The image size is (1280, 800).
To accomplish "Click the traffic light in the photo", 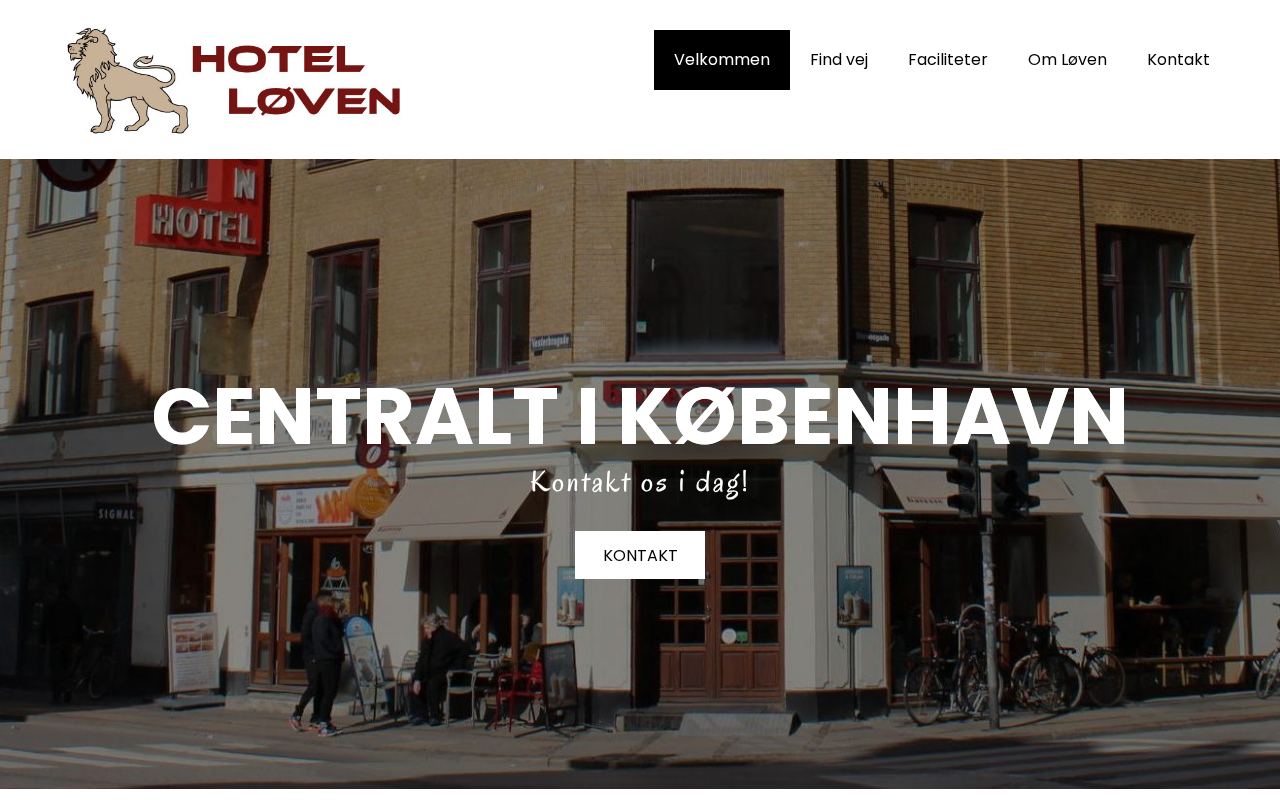I will (x=1017, y=478).
